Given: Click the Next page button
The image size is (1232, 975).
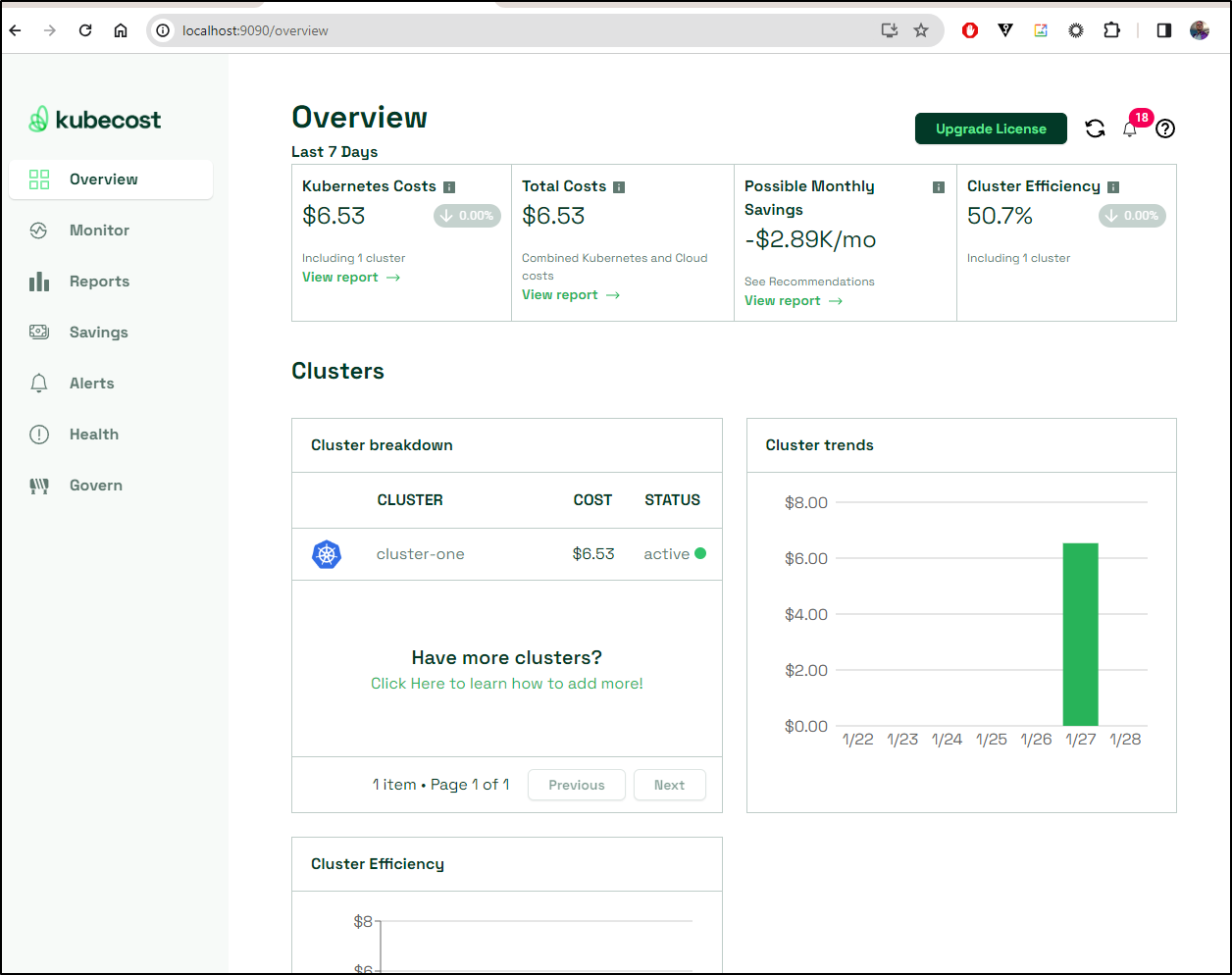Looking at the screenshot, I should point(669,785).
